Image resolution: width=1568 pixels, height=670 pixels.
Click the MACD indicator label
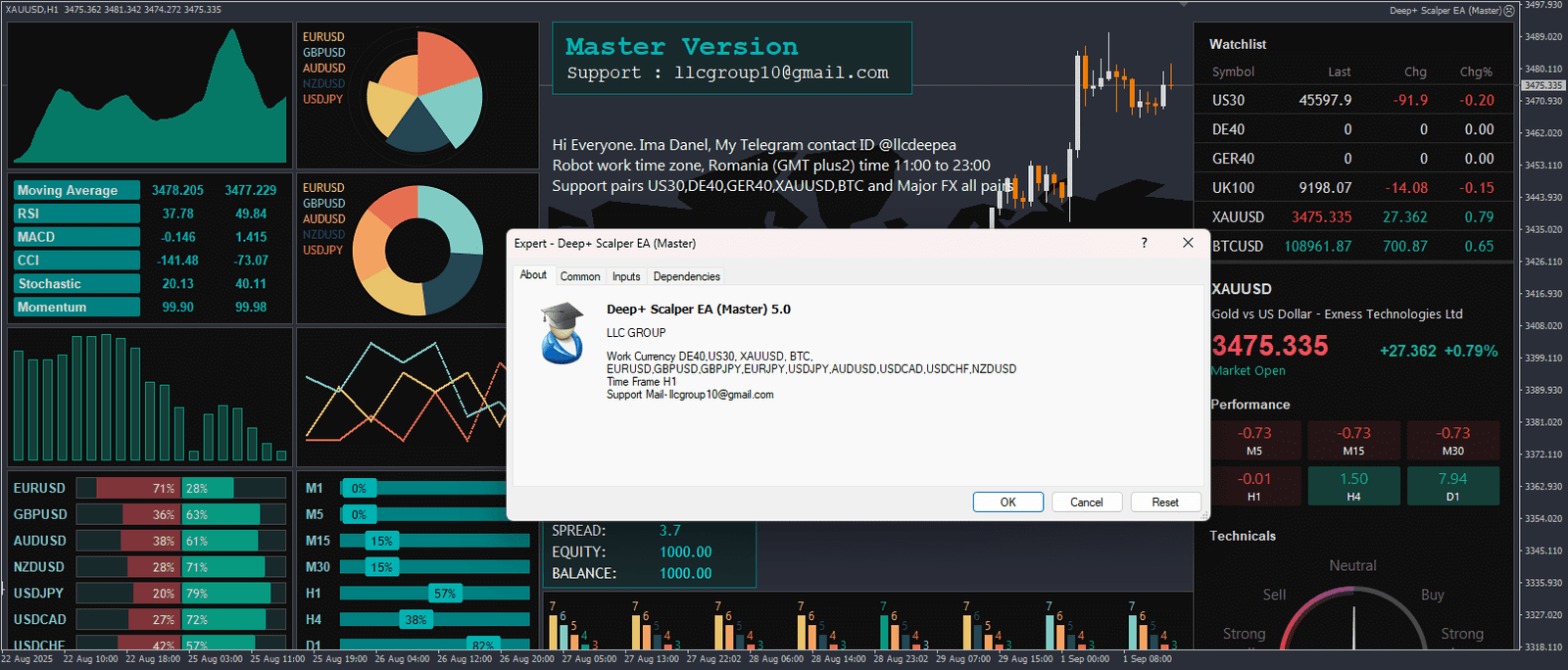click(76, 237)
